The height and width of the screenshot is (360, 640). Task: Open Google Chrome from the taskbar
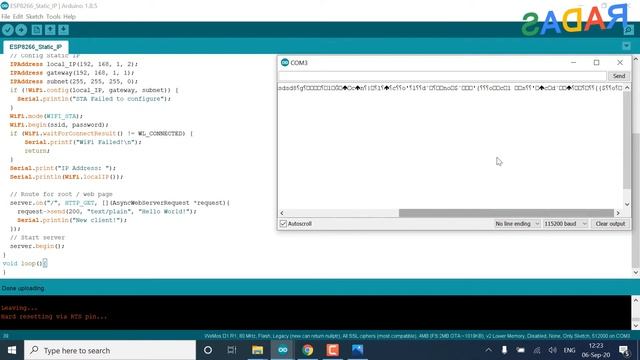pos(307,350)
